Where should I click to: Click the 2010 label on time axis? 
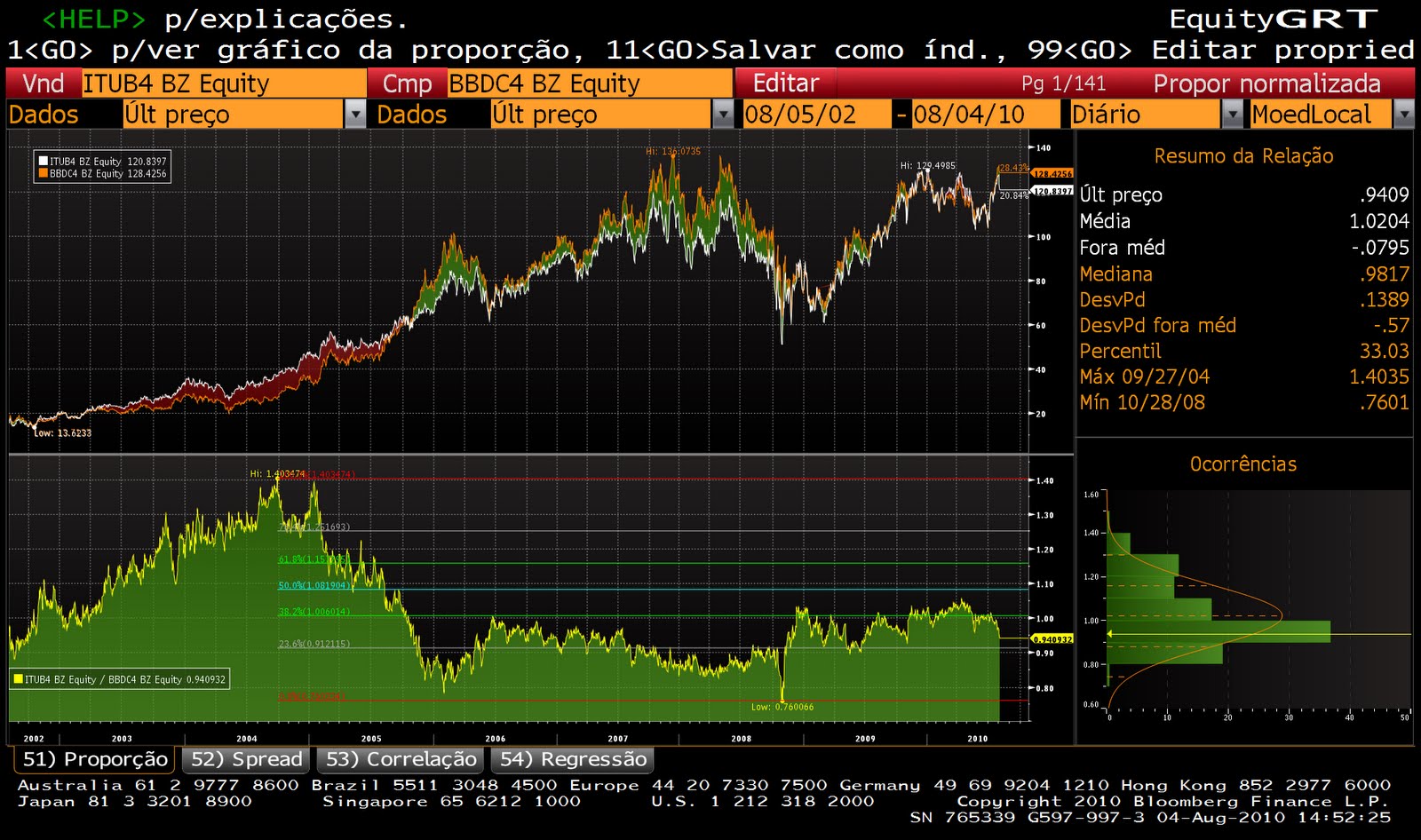tap(977, 739)
